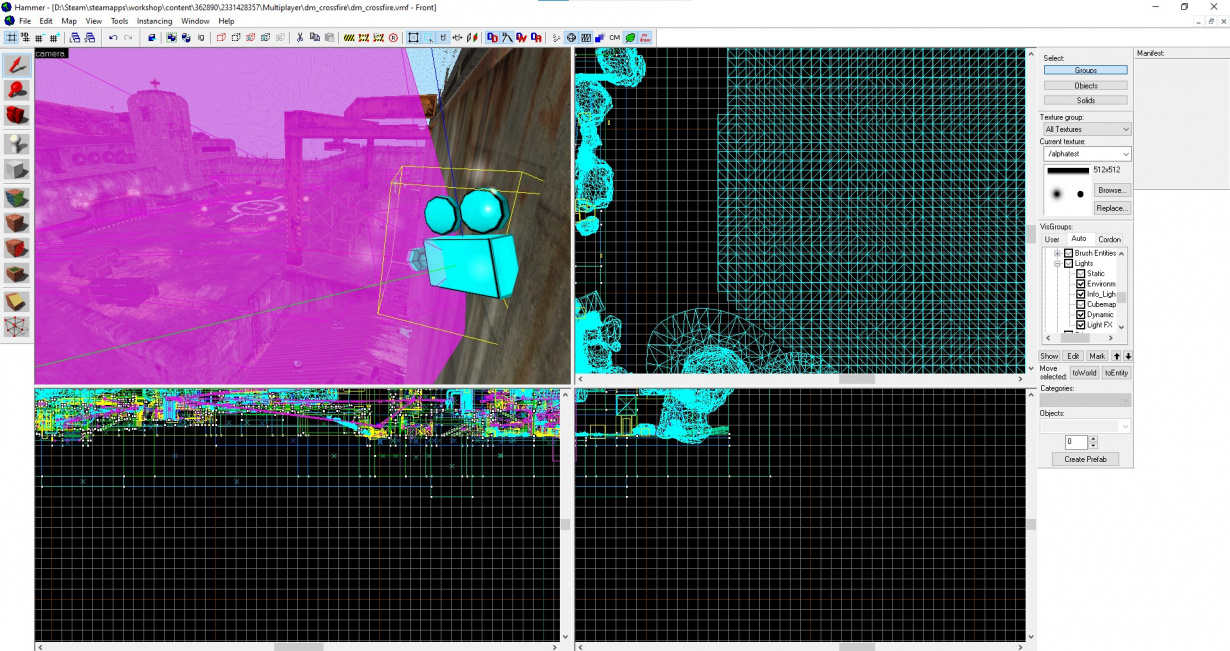1230x651 pixels.
Task: Click the Undo icon in the toolbar
Action: (113, 37)
